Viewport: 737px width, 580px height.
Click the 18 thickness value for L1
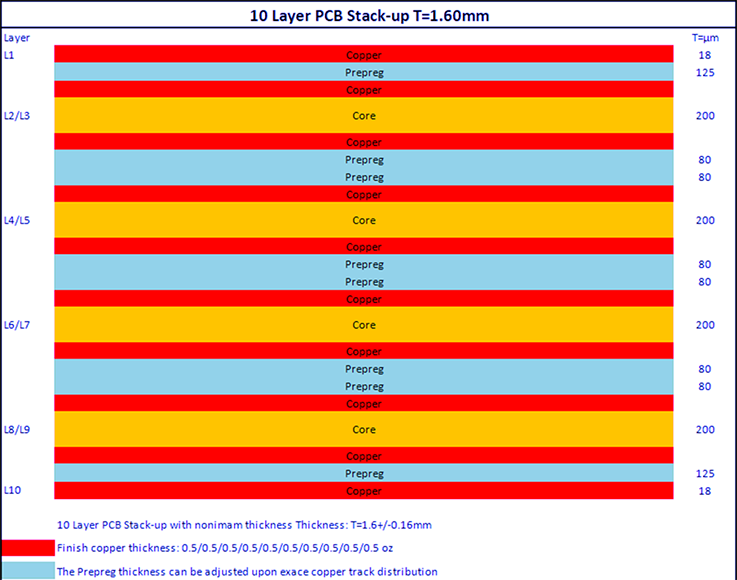pos(705,55)
